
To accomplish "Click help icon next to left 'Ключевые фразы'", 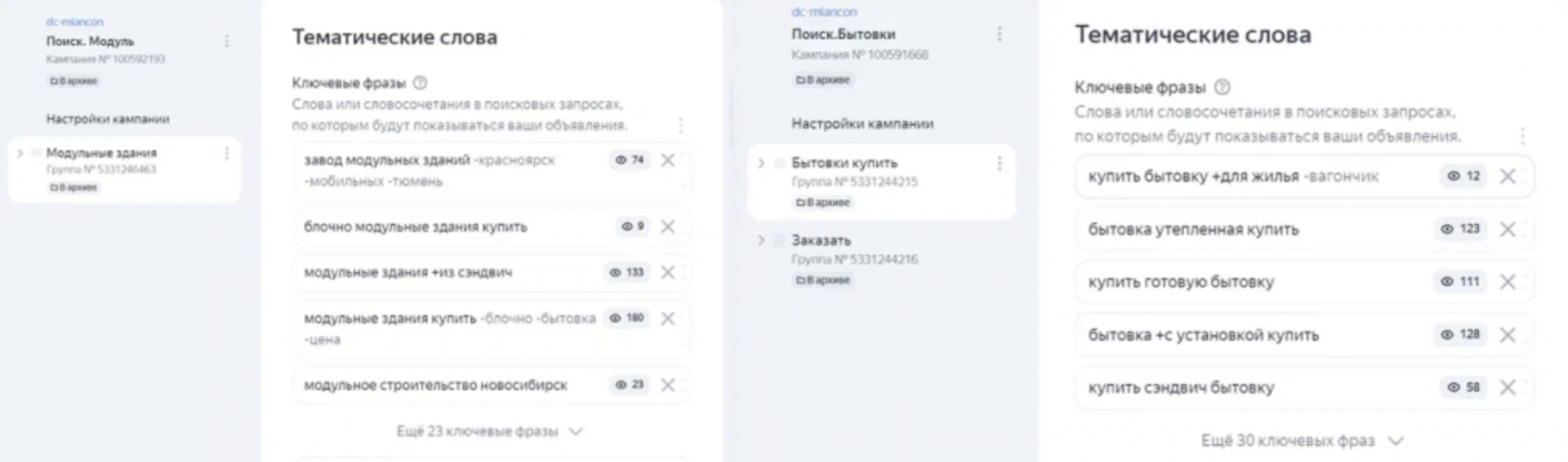I will click(420, 83).
